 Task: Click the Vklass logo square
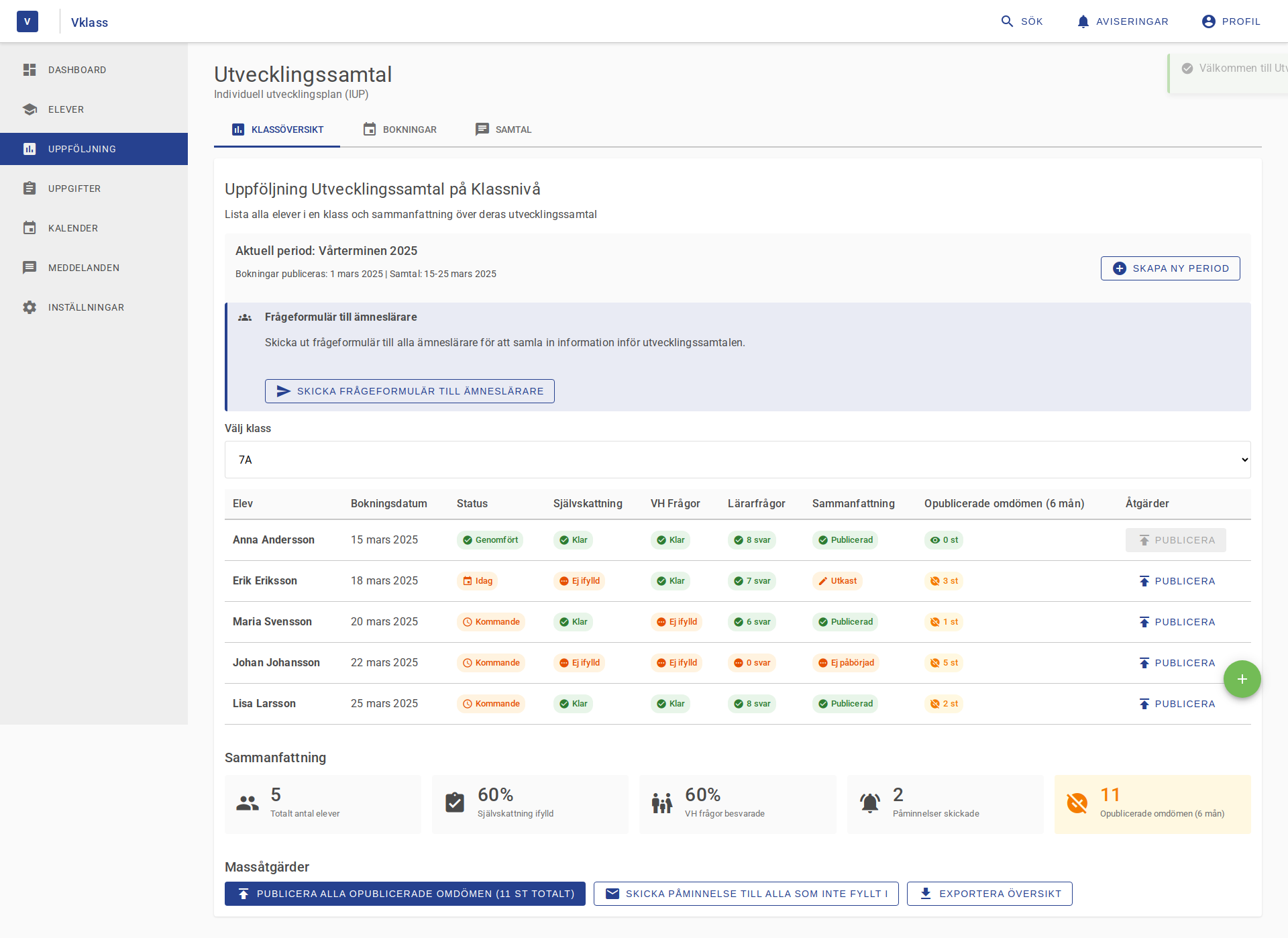click(28, 21)
